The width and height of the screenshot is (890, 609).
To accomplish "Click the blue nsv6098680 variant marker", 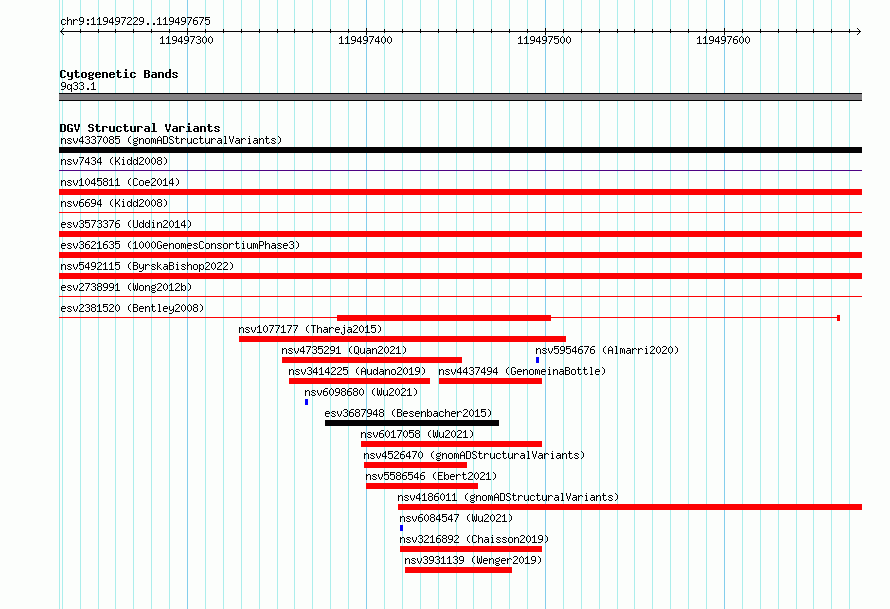I will [x=307, y=402].
